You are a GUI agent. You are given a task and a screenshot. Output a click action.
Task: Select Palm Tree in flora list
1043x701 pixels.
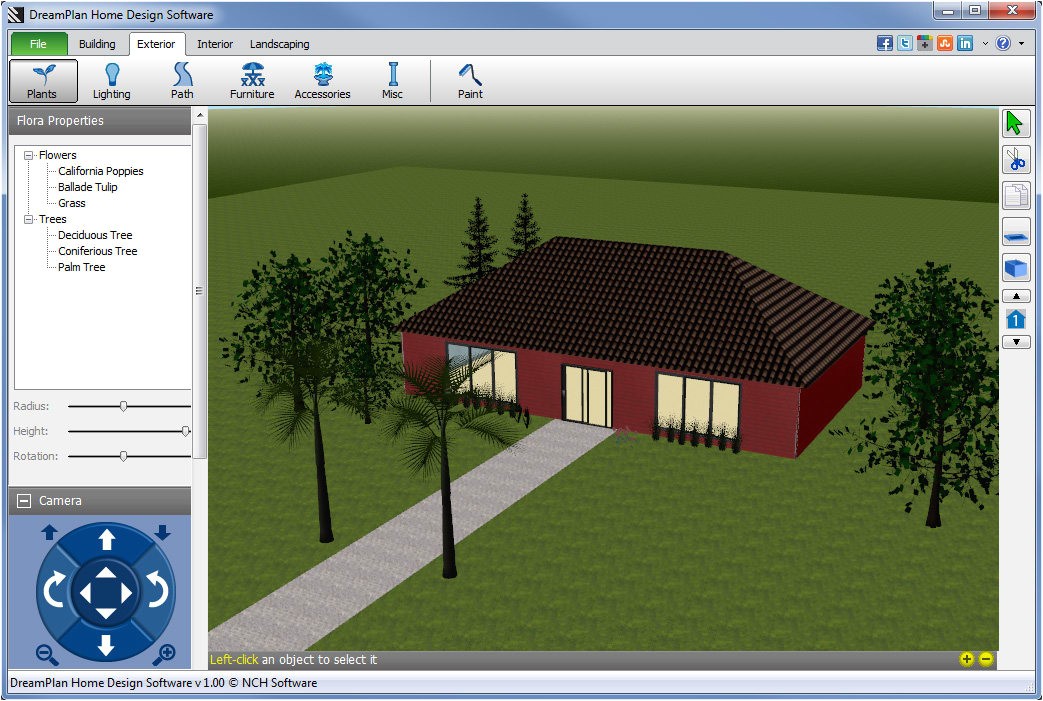point(81,267)
